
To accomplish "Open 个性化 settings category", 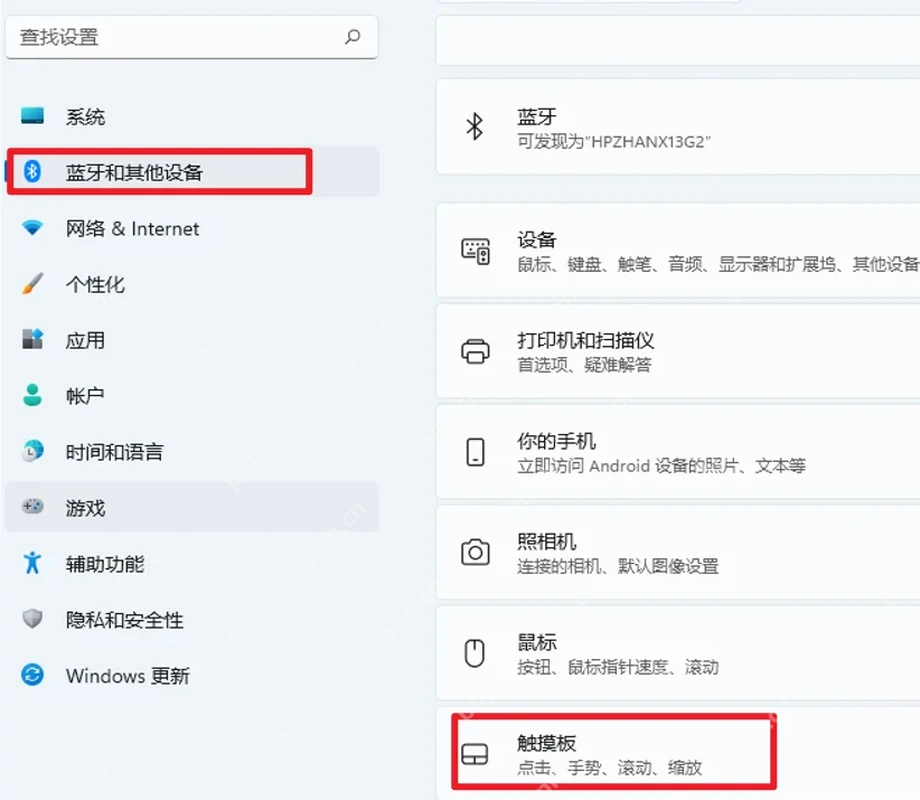I will point(191,284).
